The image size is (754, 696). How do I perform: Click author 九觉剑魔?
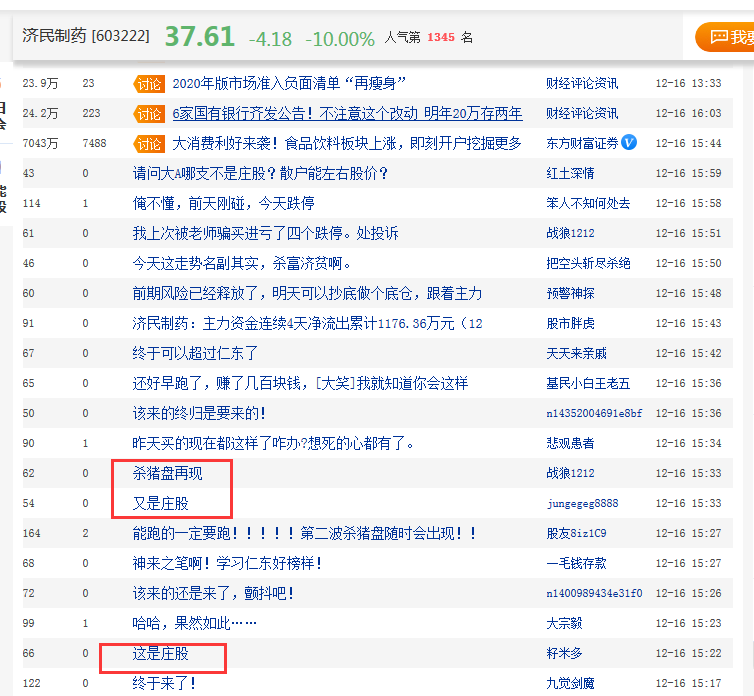[x=570, y=683]
